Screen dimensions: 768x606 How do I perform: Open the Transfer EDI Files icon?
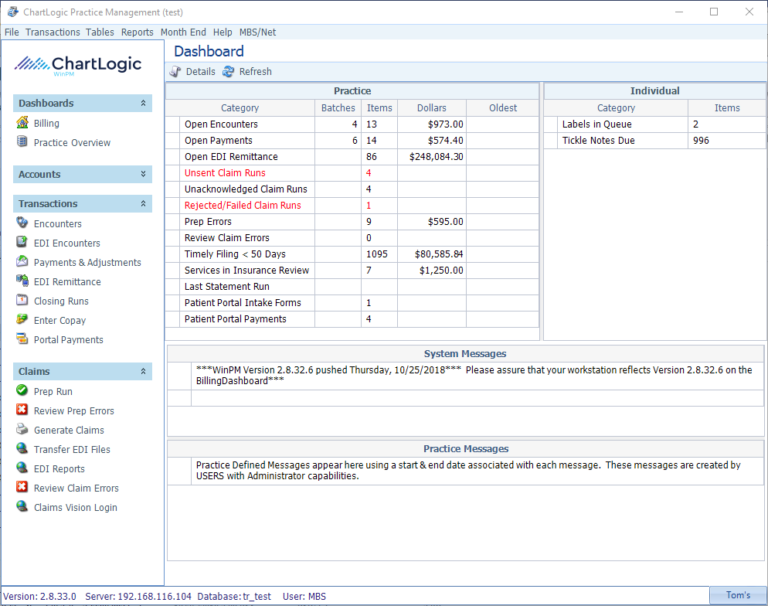(22, 449)
